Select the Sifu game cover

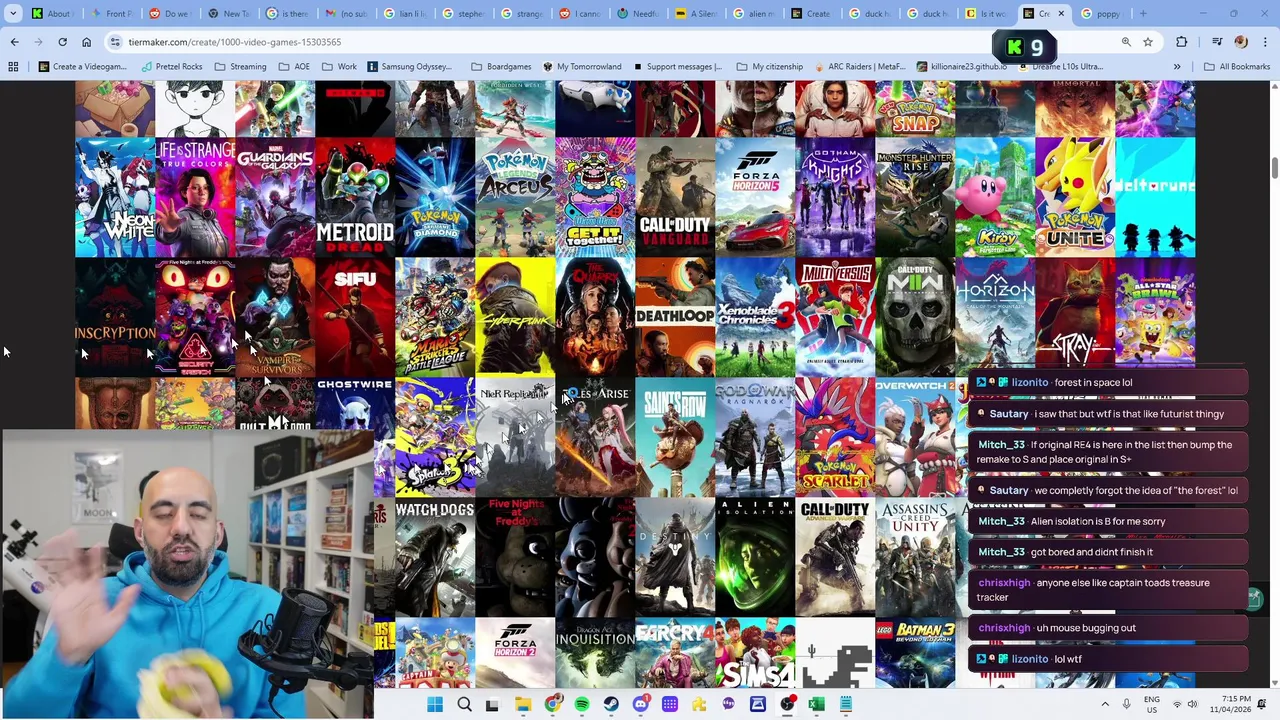355,317
